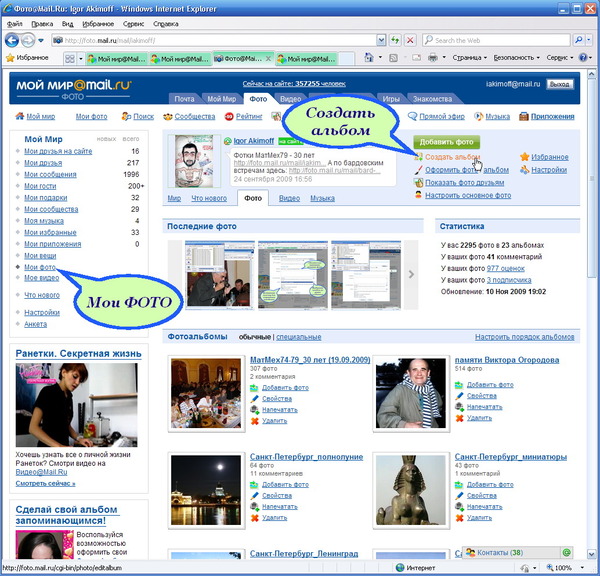Screen dimensions: 600x576
Task: Click the address bar URL field
Action: click(214, 40)
